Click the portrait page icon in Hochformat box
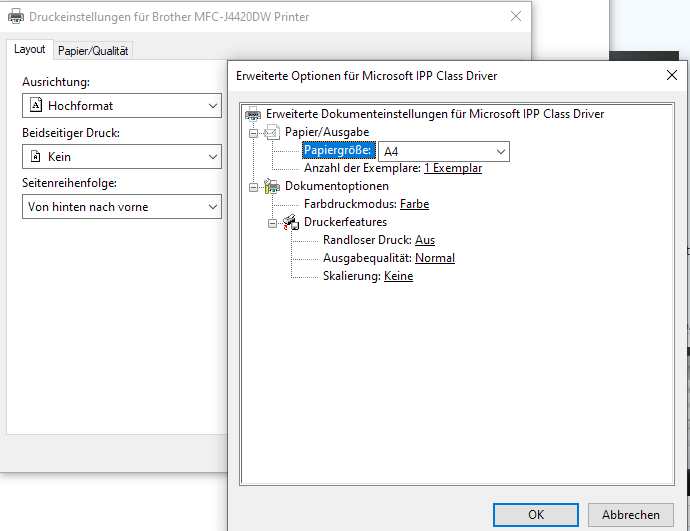The width and height of the screenshot is (690, 531). pos(36,105)
